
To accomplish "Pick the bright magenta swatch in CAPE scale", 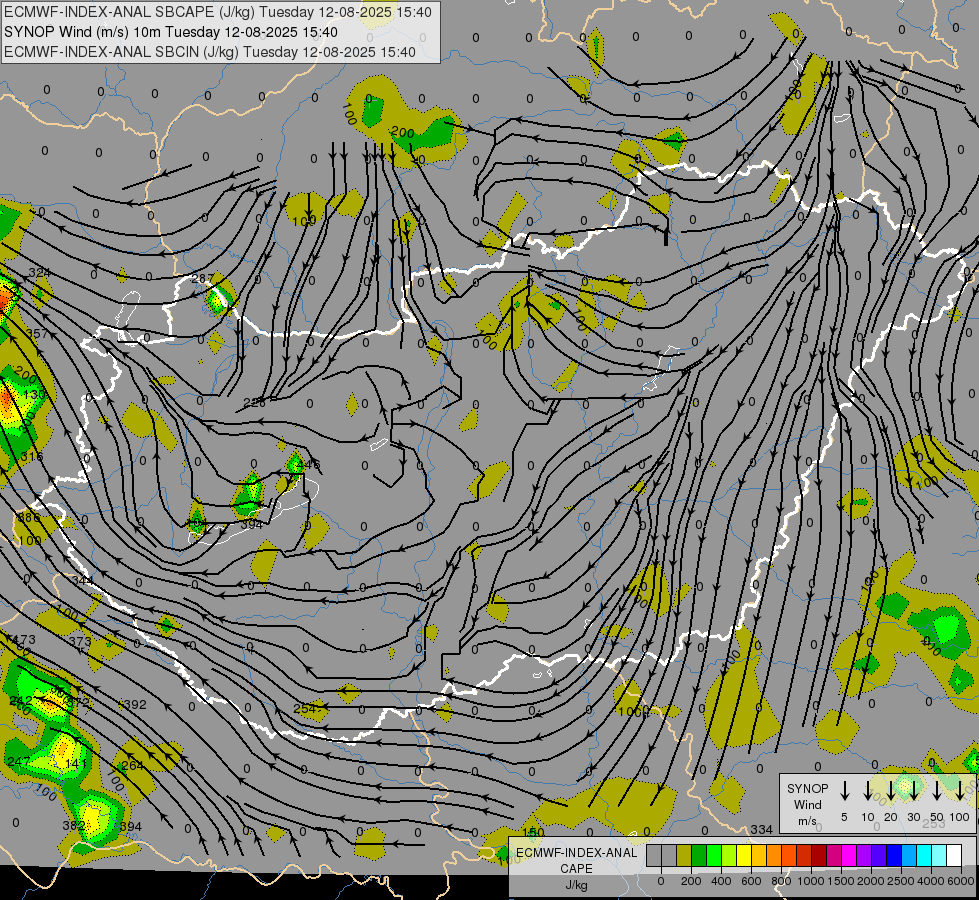I will (849, 856).
